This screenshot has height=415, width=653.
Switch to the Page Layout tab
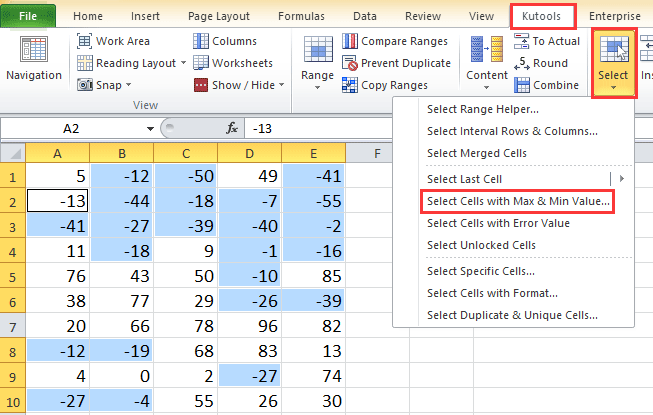click(219, 16)
